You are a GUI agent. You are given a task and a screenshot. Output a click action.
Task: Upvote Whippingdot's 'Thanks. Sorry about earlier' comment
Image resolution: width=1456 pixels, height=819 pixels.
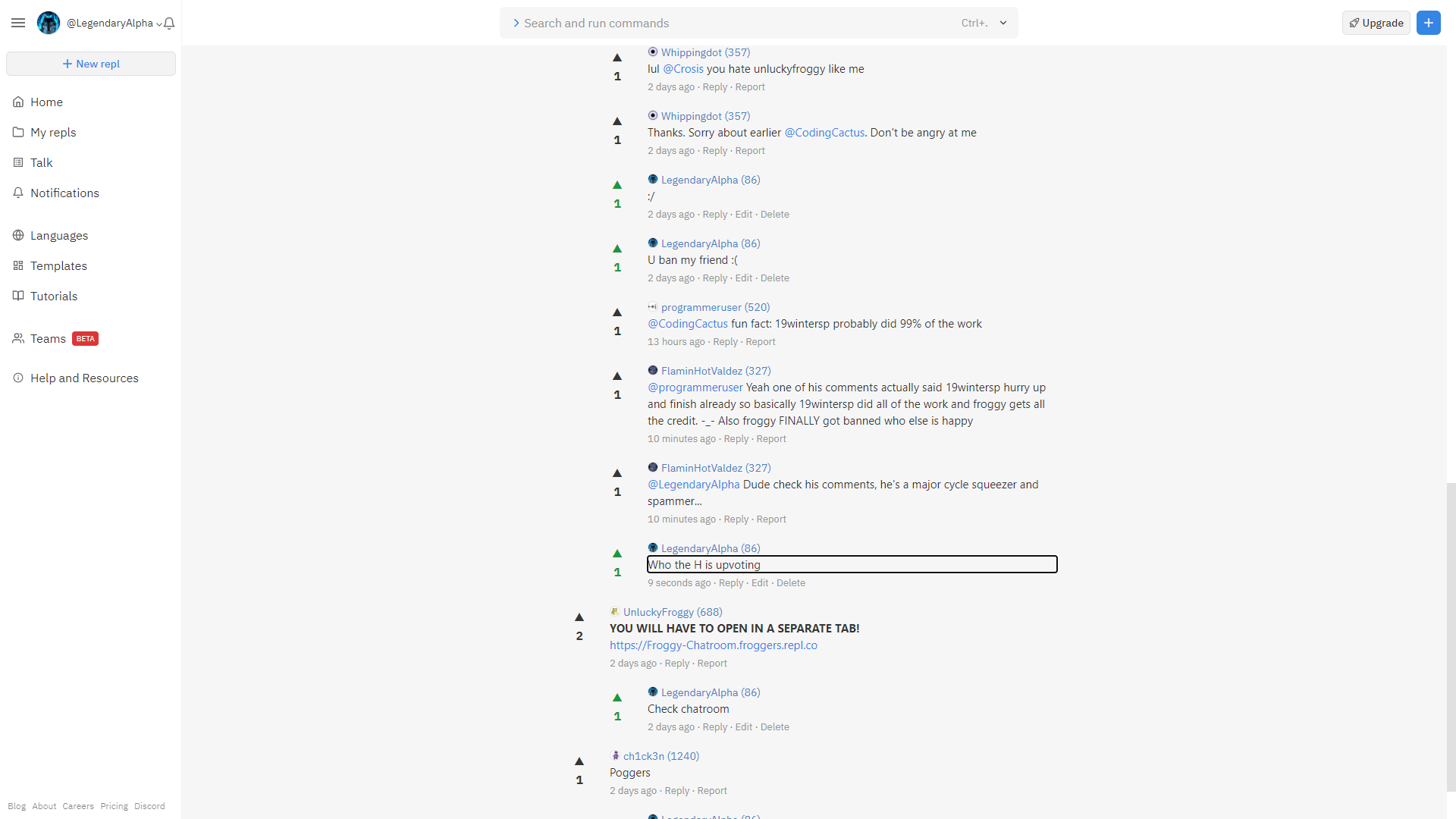coord(617,121)
